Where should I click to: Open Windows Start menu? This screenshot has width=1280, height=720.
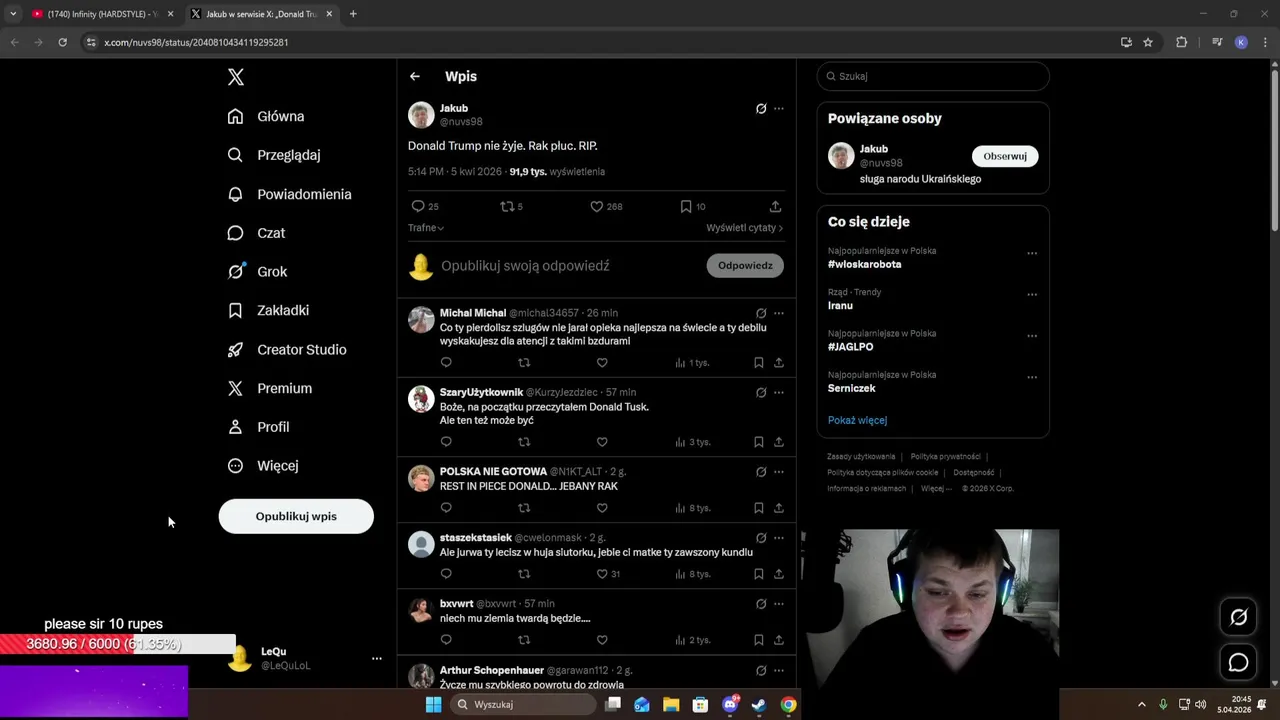coord(433,704)
